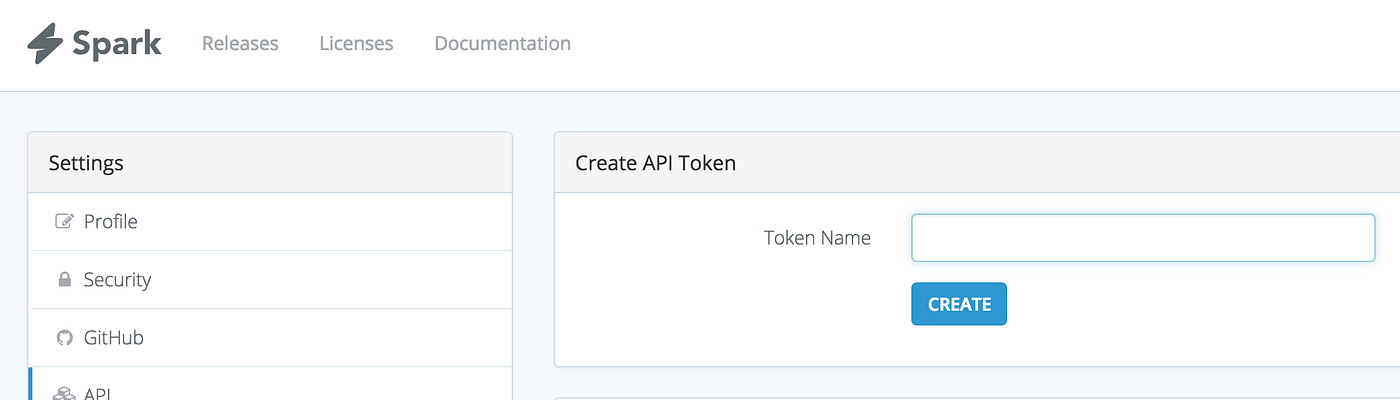Click the Create API Token heading
This screenshot has width=1400, height=400.
pos(655,163)
